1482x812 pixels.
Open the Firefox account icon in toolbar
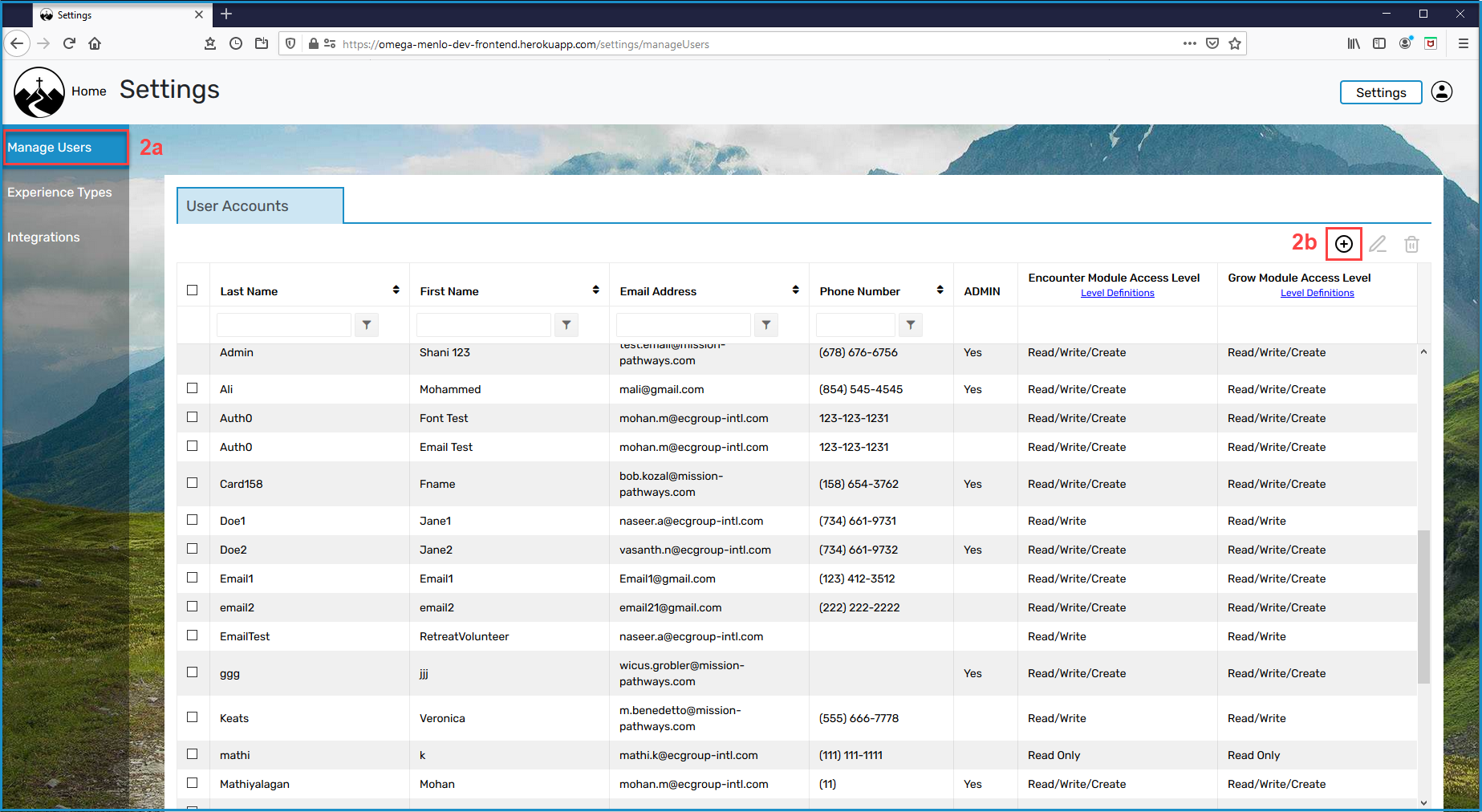click(x=1405, y=43)
